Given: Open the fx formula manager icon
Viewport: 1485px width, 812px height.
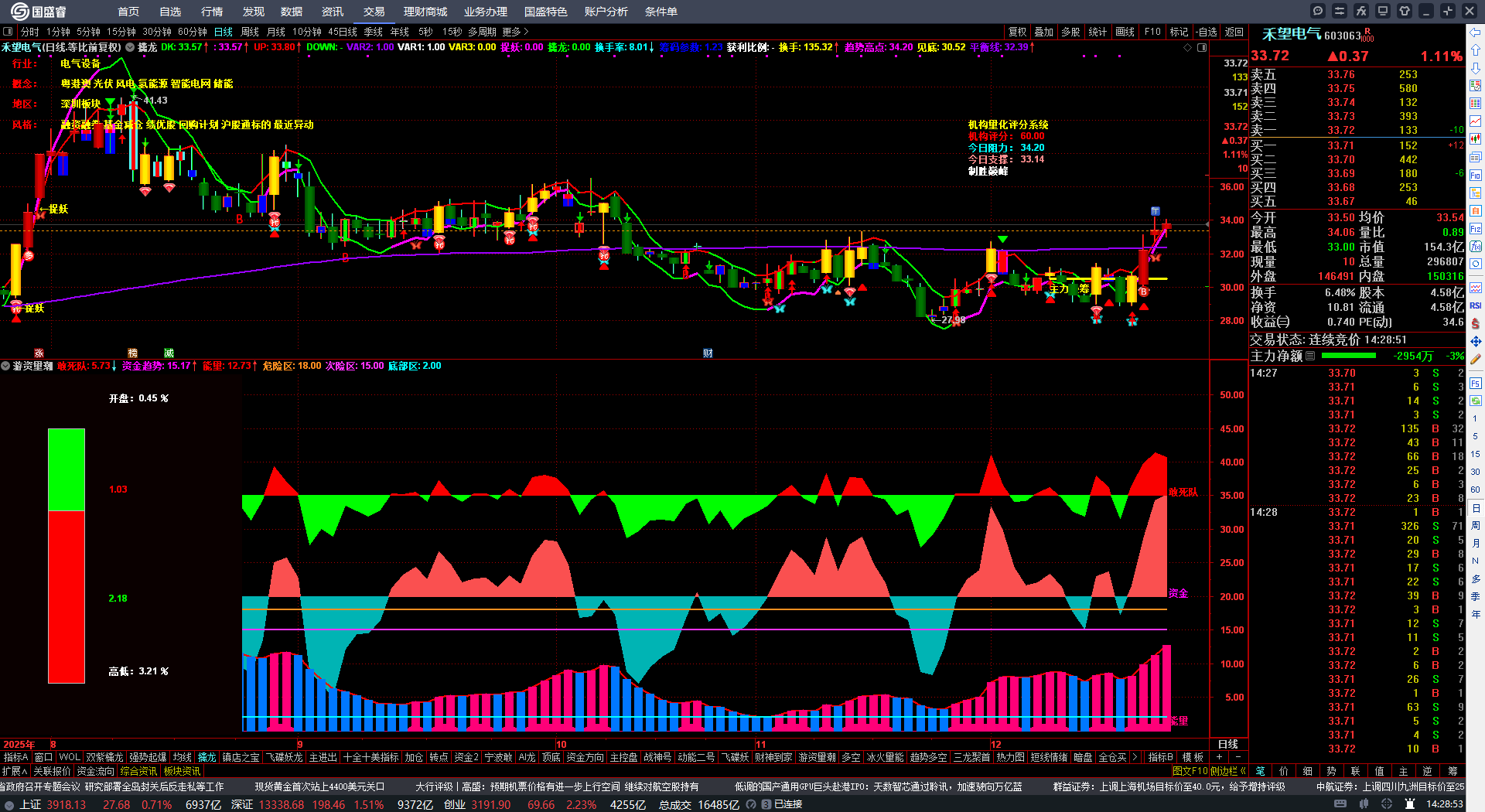Looking at the screenshot, I should pos(1361,11).
